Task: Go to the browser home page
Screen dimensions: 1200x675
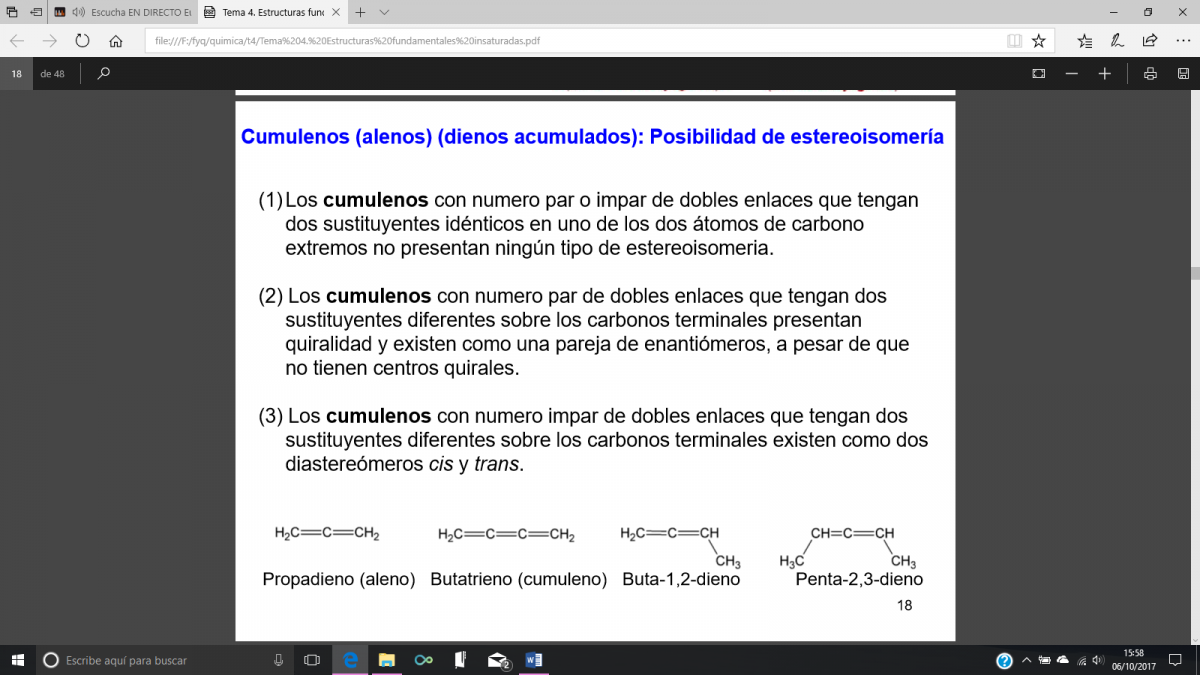Action: click(116, 41)
